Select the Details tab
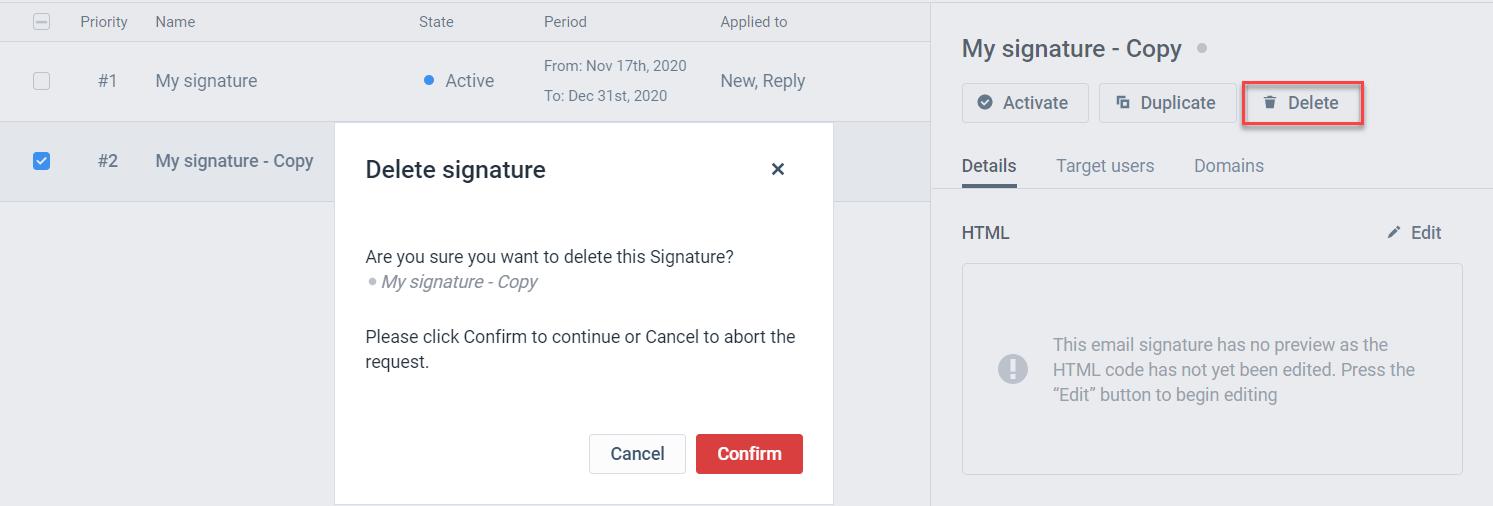Image resolution: width=1493 pixels, height=506 pixels. (x=989, y=166)
